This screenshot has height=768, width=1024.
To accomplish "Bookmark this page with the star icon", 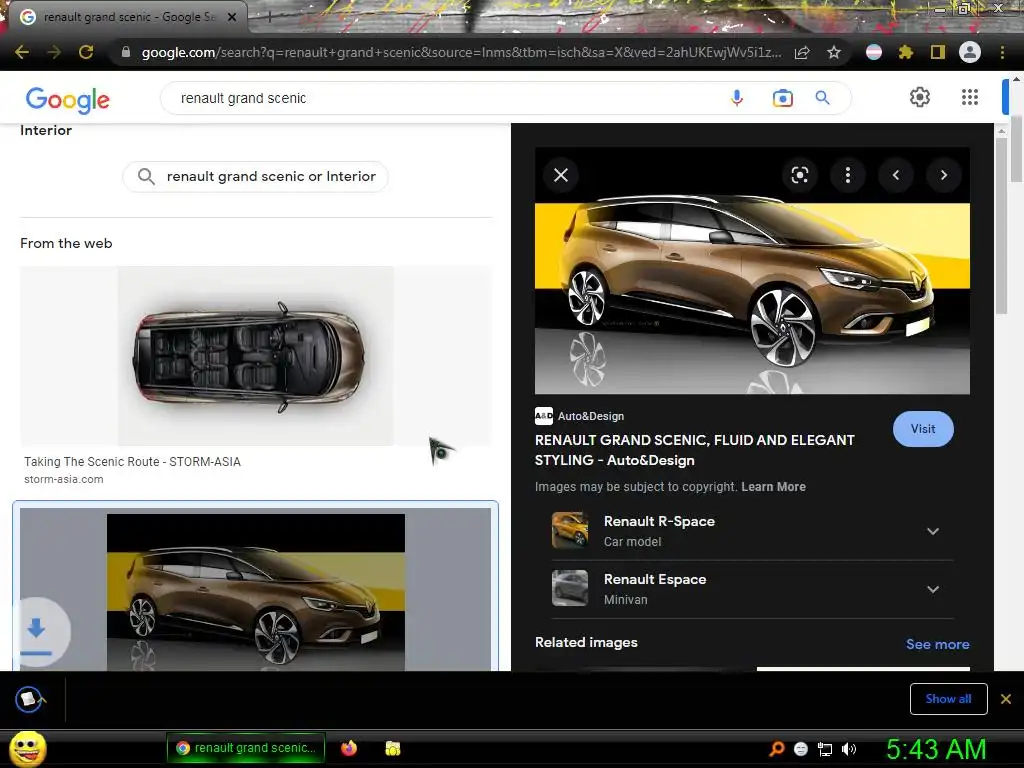I will (834, 52).
